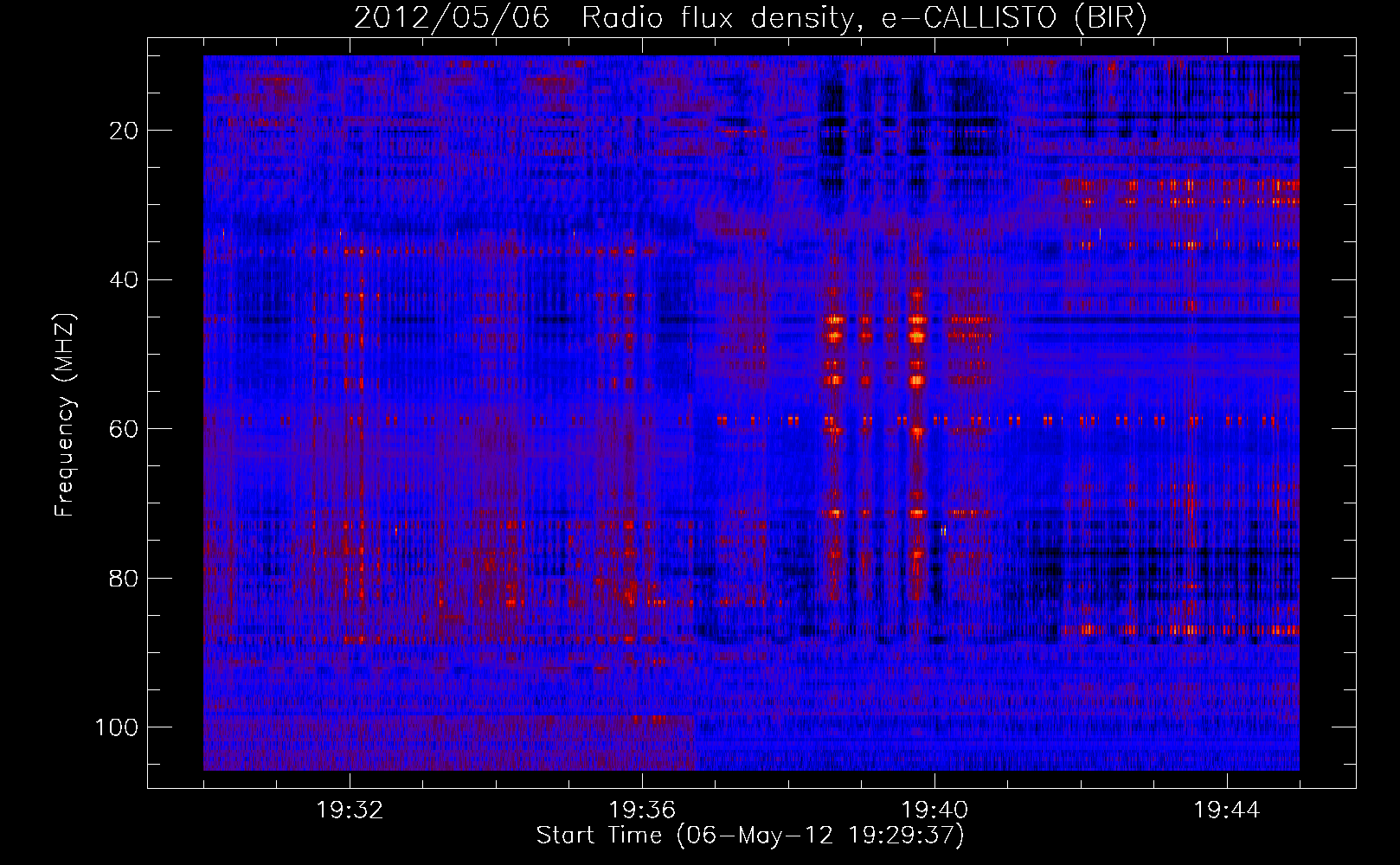The width and height of the screenshot is (1400, 865).
Task: Click the 'Start Time (06-May-12 19:29:37)' label
Action: [750, 836]
